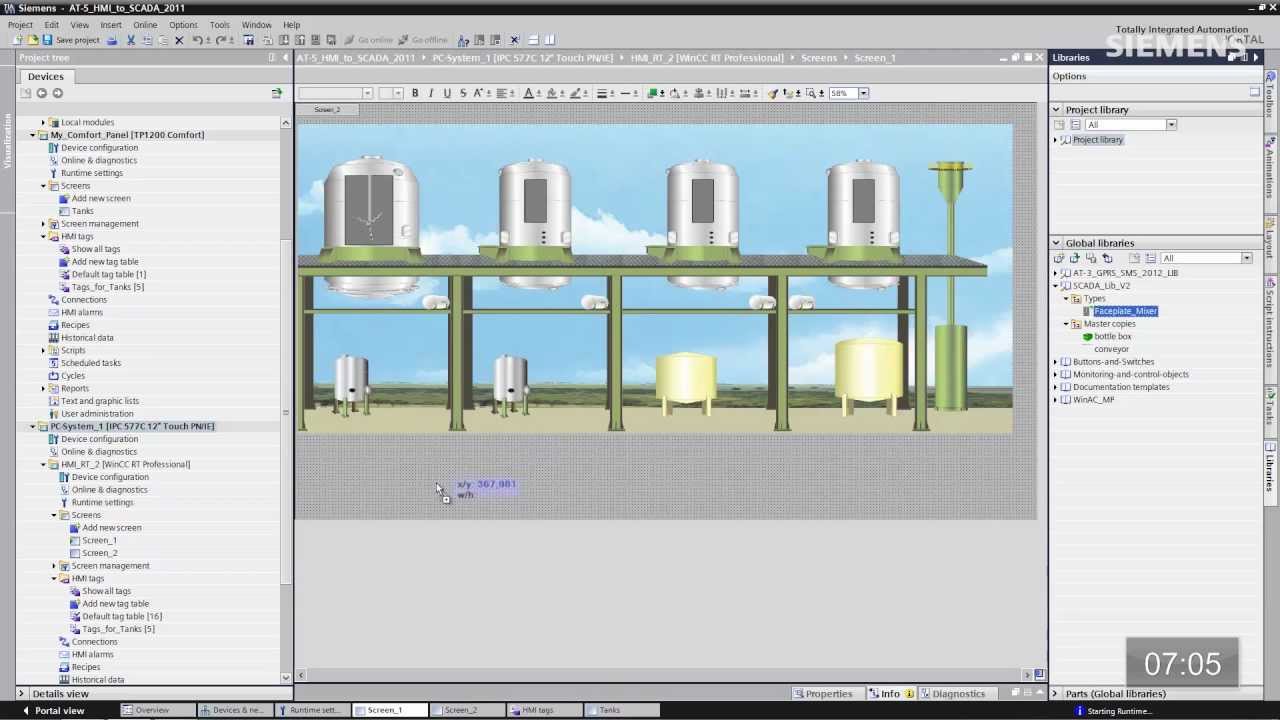Select Faceplate_Mixer library type
The image size is (1280, 720).
1125,311
